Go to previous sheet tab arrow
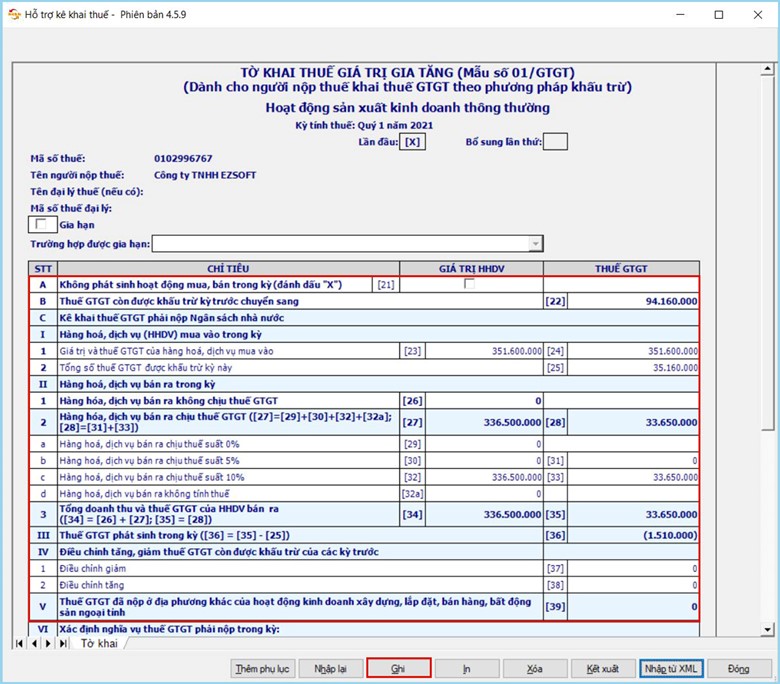This screenshot has height=684, width=780. click(33, 643)
